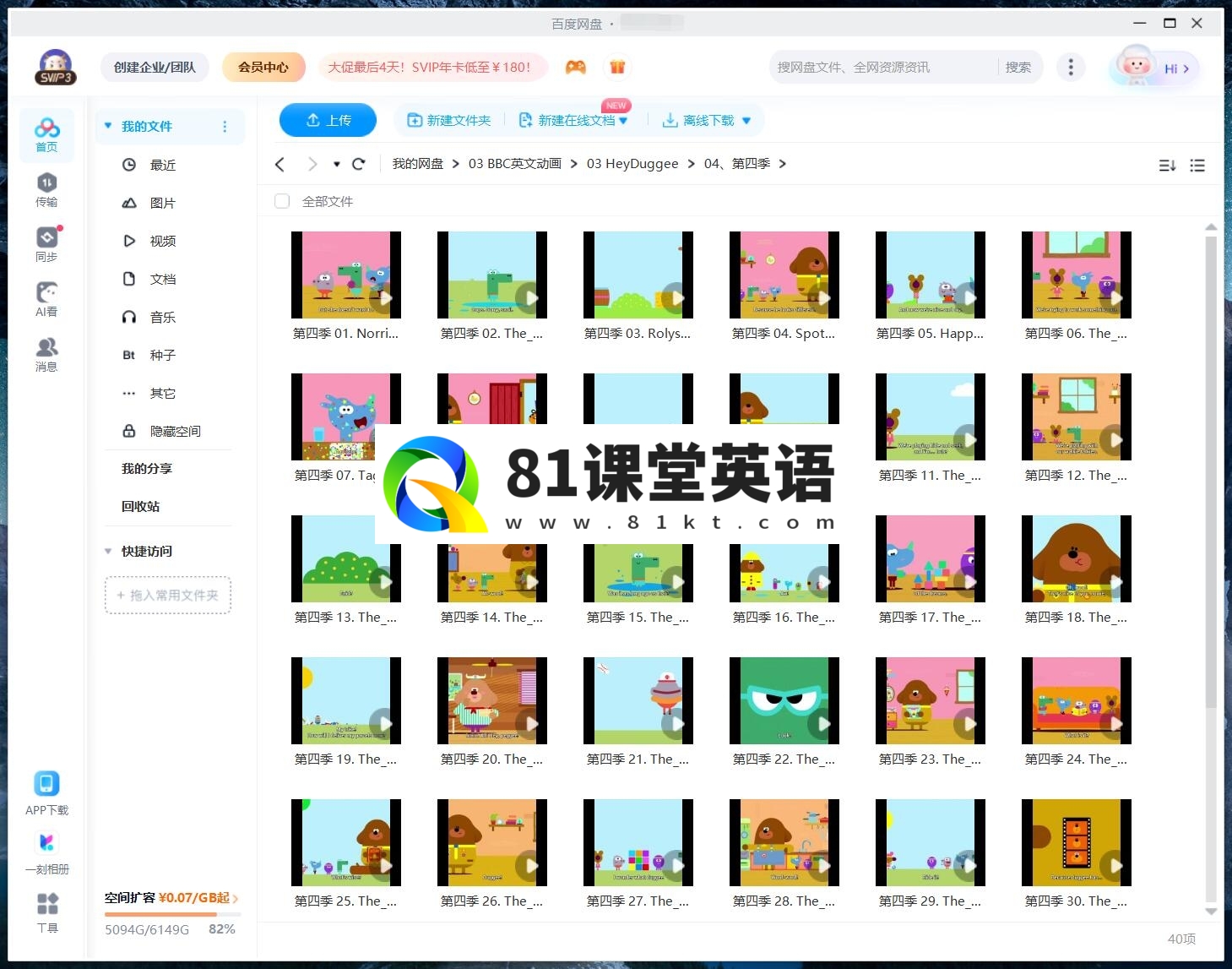Select video thumbnail 第四季 04. Spot...
The image size is (1232, 969).
tap(784, 275)
